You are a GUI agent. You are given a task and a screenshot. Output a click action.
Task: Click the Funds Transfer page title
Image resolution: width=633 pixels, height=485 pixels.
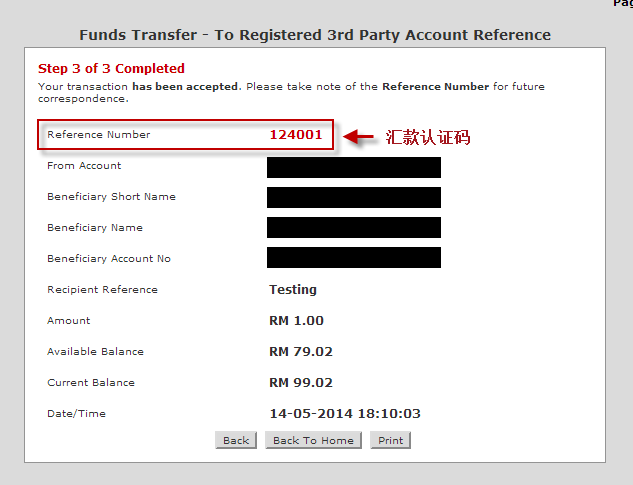(315, 35)
